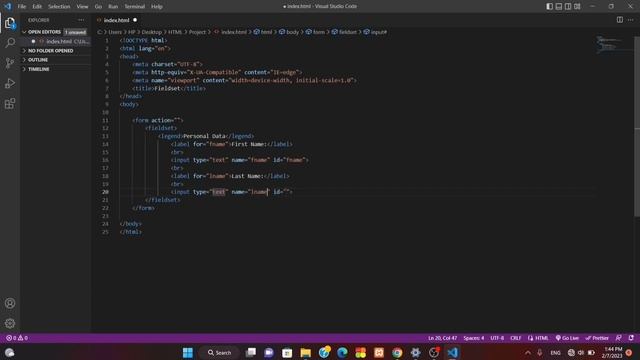Select the index.html editor tab

point(116,20)
